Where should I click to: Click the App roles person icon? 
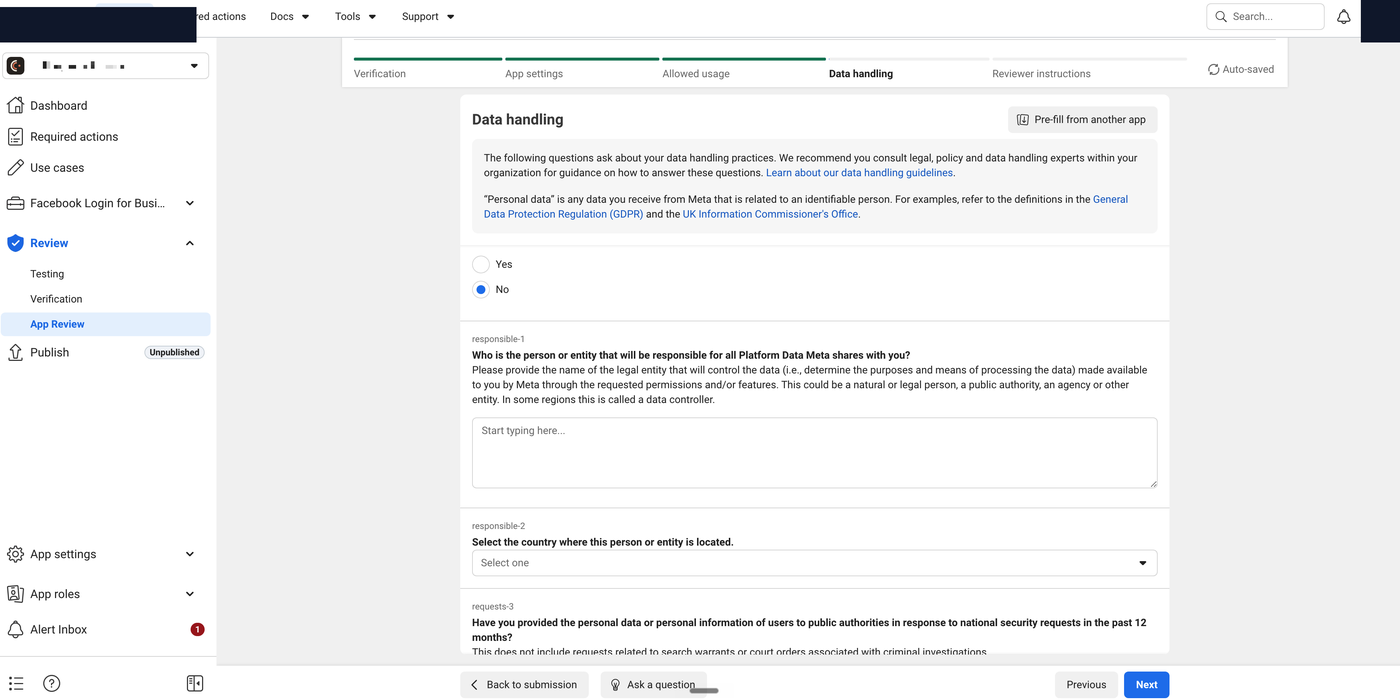15,594
